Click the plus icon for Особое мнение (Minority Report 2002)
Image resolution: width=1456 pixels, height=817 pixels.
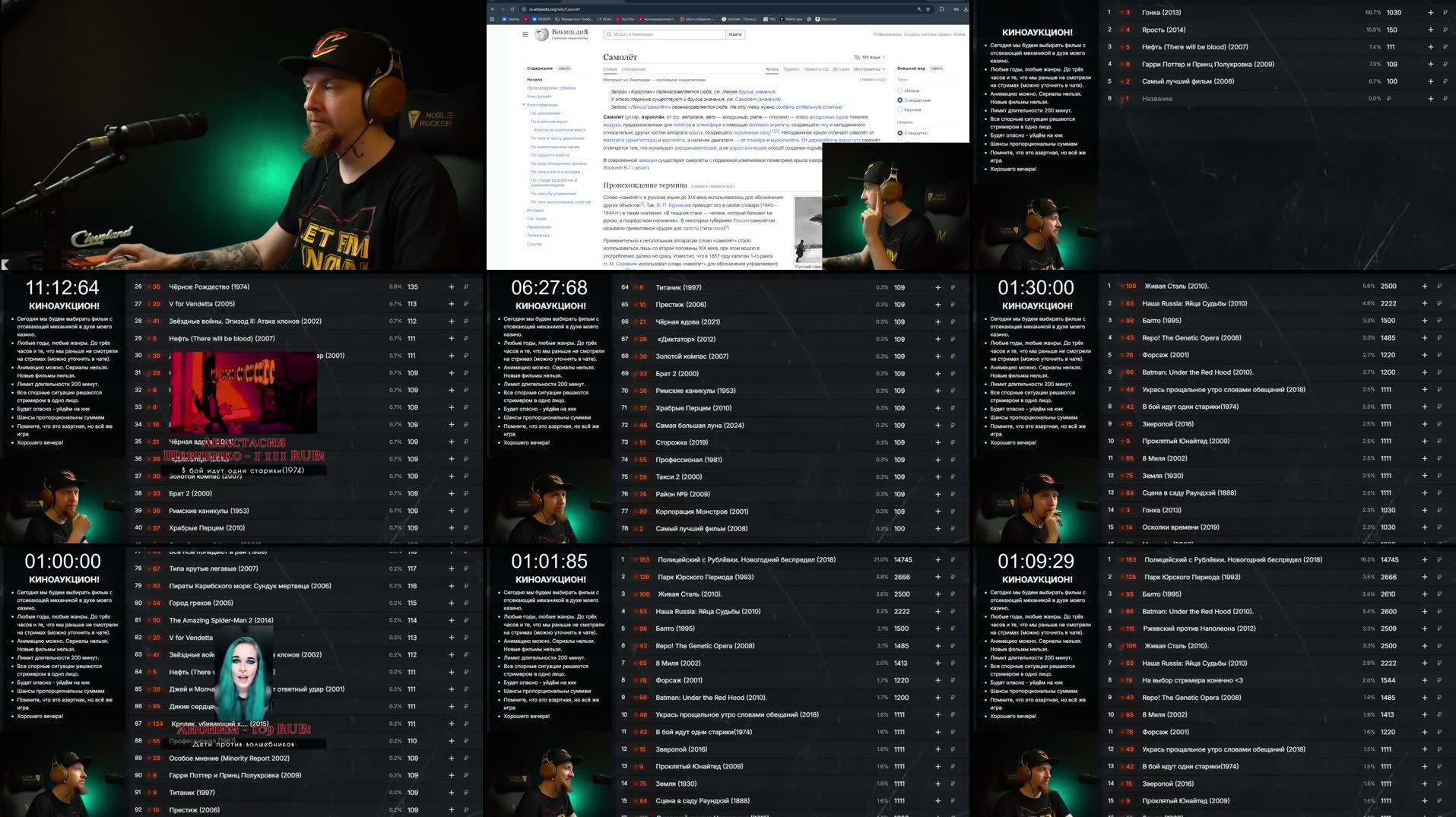point(451,758)
